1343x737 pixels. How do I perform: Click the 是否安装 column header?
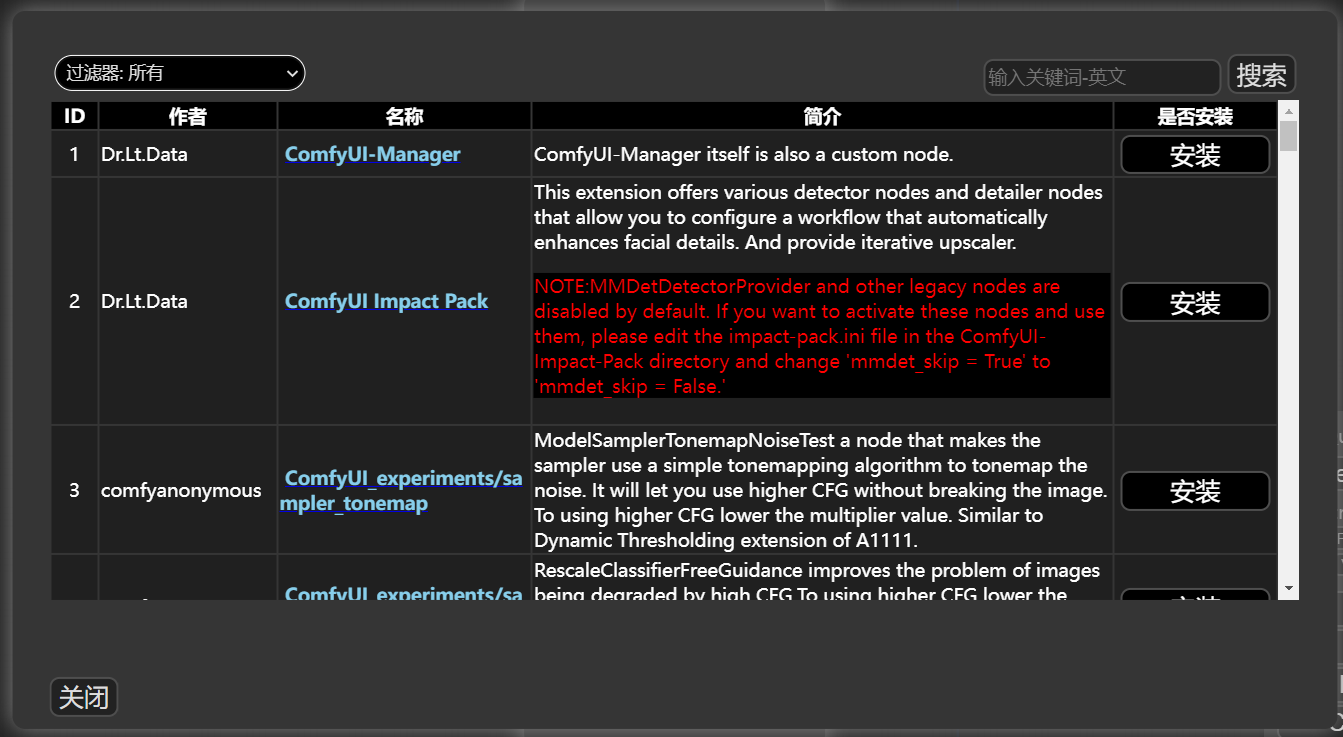click(x=1194, y=115)
